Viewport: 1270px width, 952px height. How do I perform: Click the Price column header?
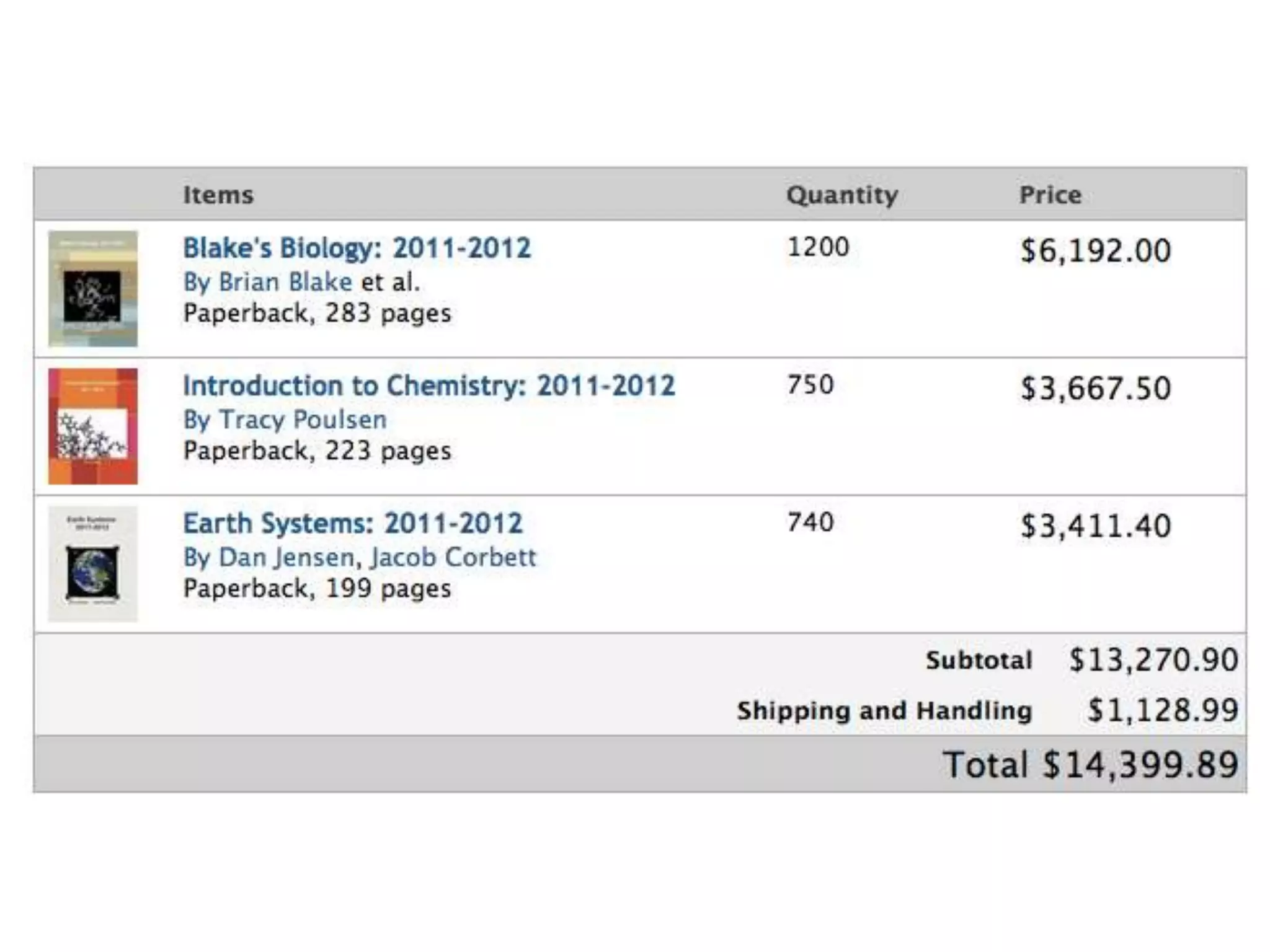[1050, 195]
